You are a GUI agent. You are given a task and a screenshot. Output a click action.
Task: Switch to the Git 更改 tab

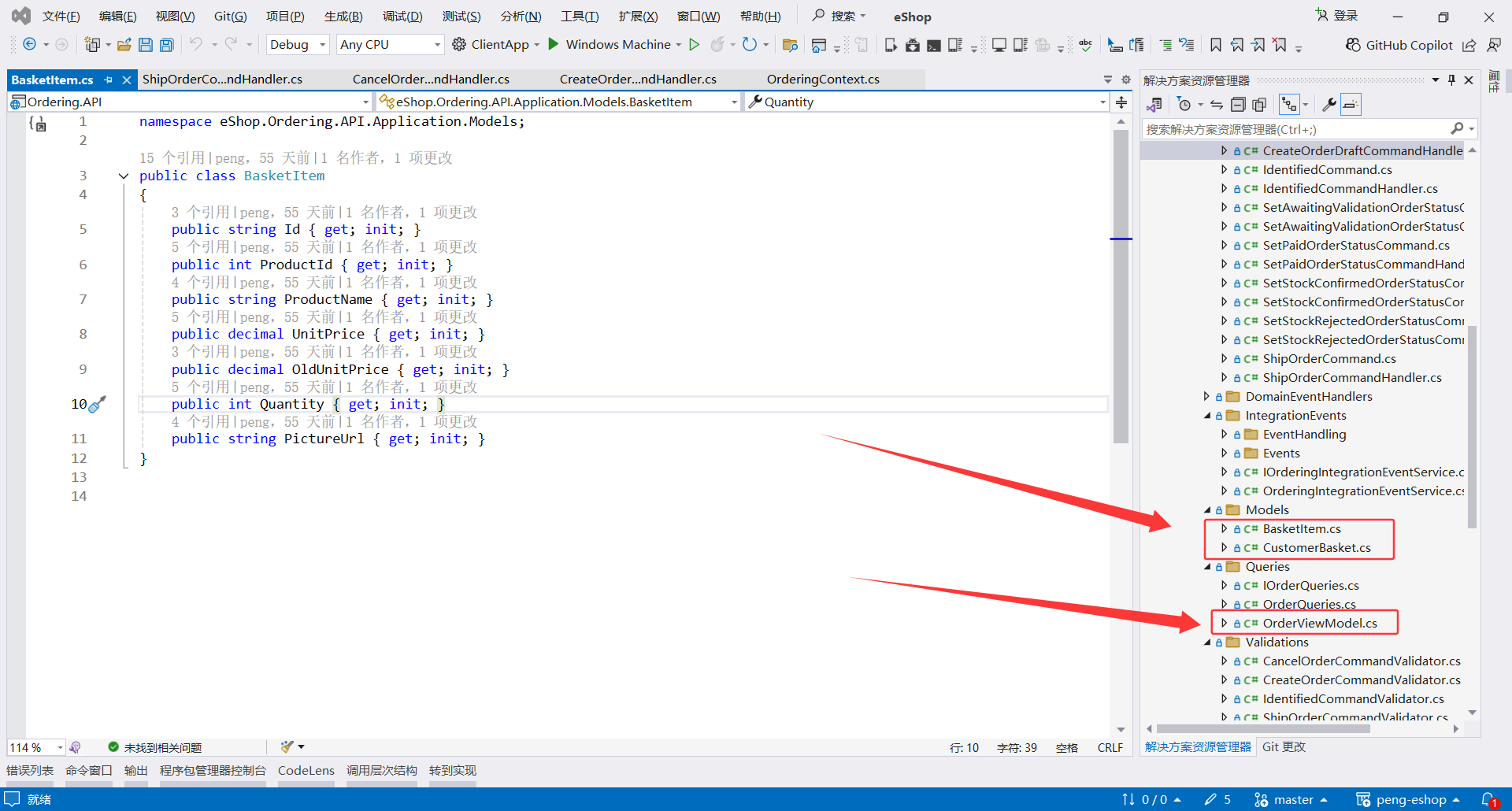tap(1284, 746)
